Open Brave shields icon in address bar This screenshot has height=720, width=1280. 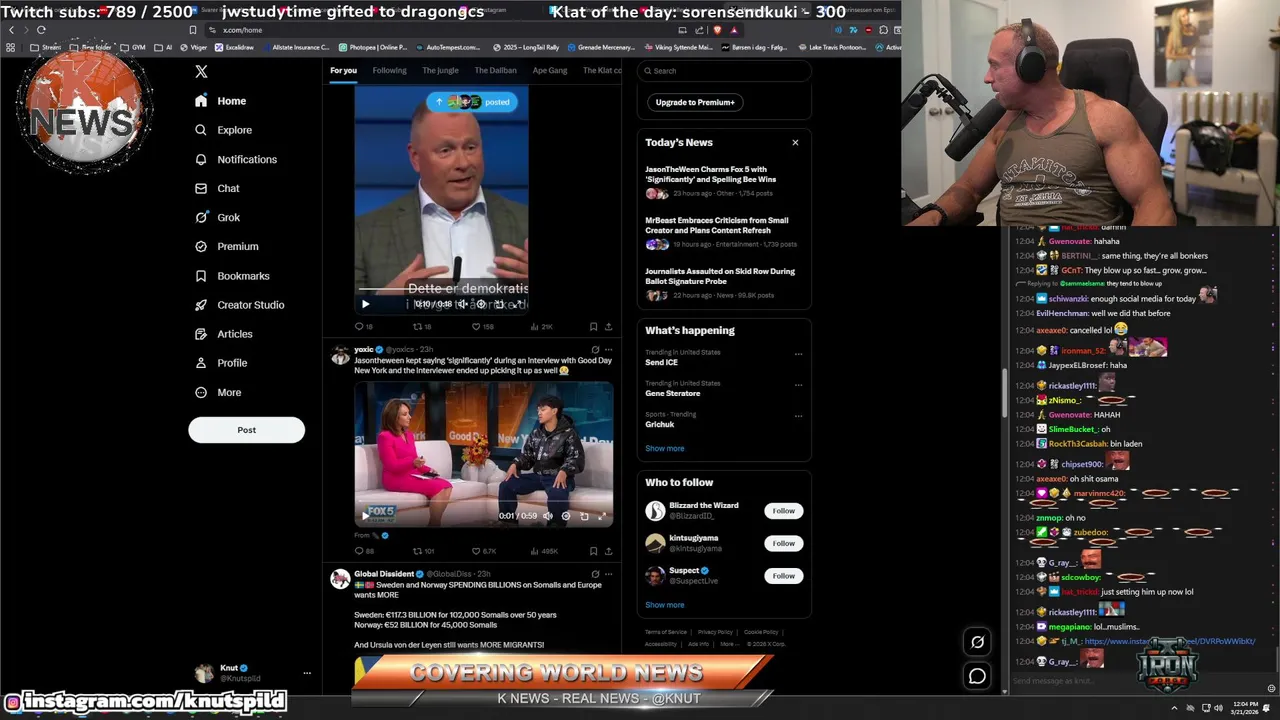[x=717, y=30]
